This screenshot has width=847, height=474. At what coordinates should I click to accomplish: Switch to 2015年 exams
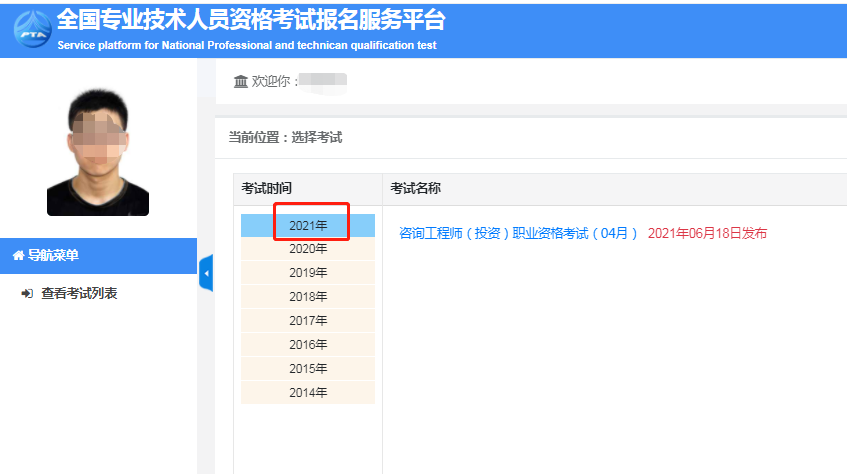tap(308, 369)
